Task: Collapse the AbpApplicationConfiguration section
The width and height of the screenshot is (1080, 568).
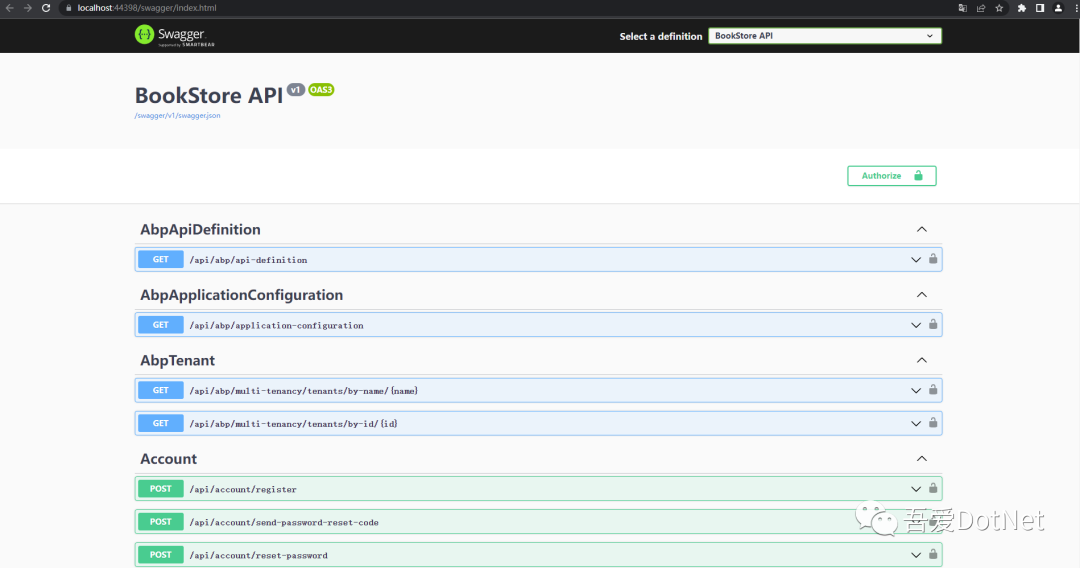Action: point(922,295)
